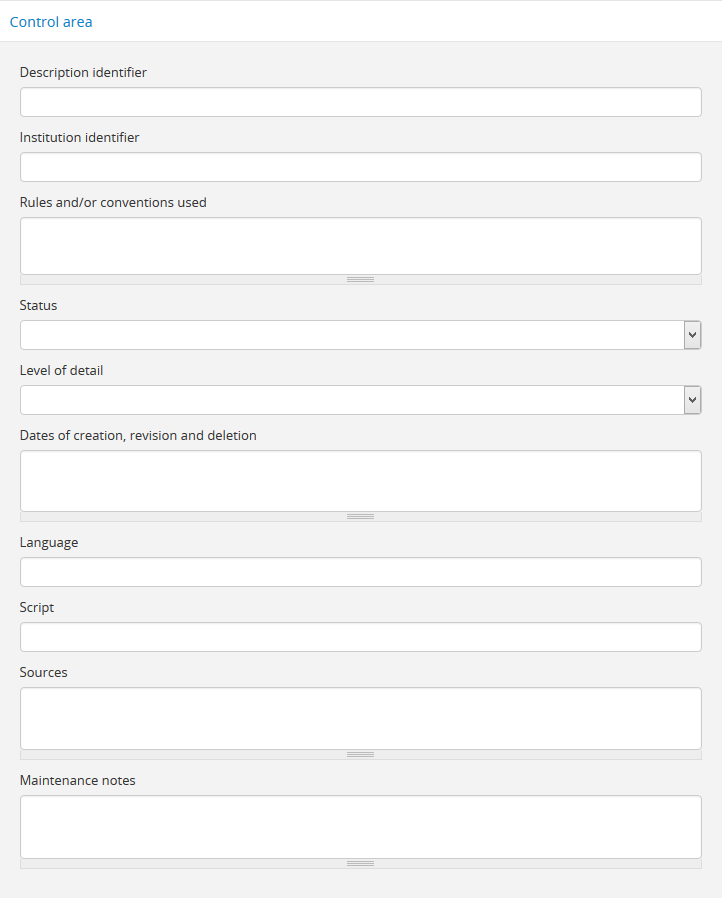This screenshot has height=898, width=722.
Task: Click the Level of detail select box
Action: click(350, 400)
